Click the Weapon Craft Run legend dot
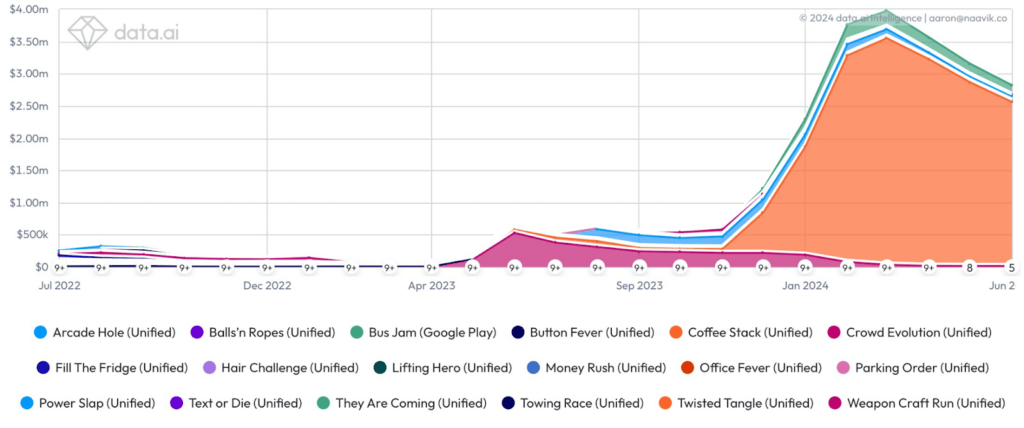 point(835,403)
